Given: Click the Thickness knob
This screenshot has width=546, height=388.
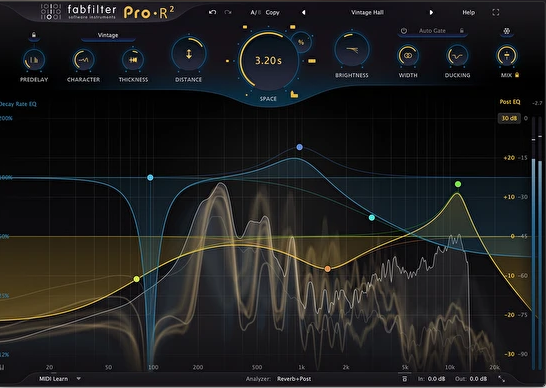Looking at the screenshot, I should pos(133,60).
